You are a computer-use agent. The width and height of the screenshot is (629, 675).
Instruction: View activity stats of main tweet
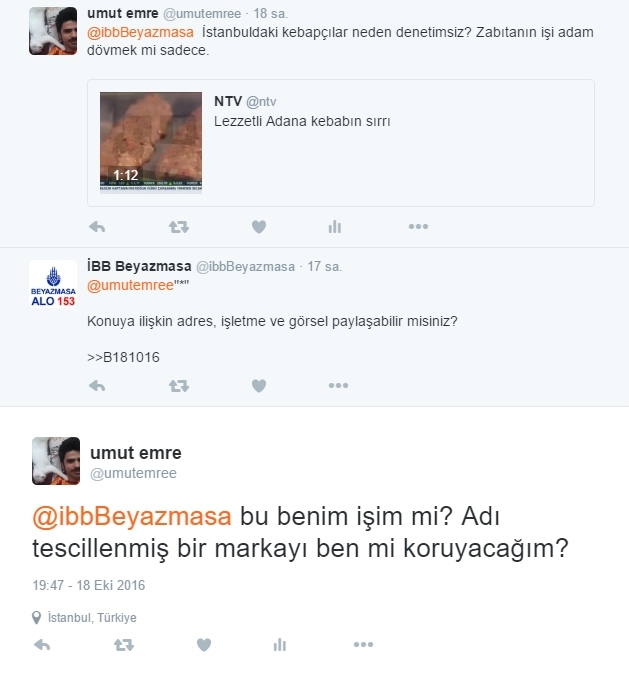pos(280,645)
